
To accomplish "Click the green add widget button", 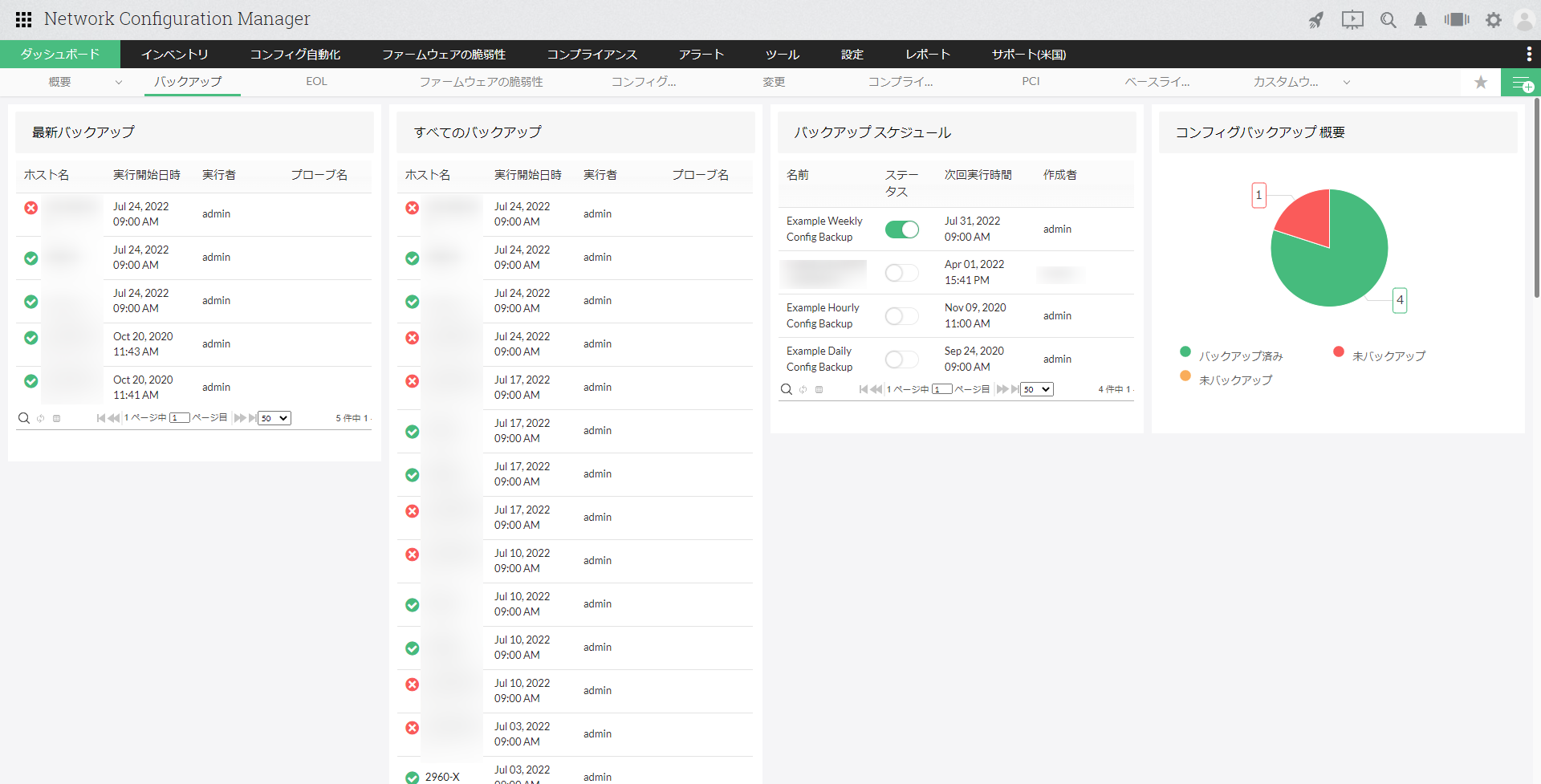I will pos(1521,83).
